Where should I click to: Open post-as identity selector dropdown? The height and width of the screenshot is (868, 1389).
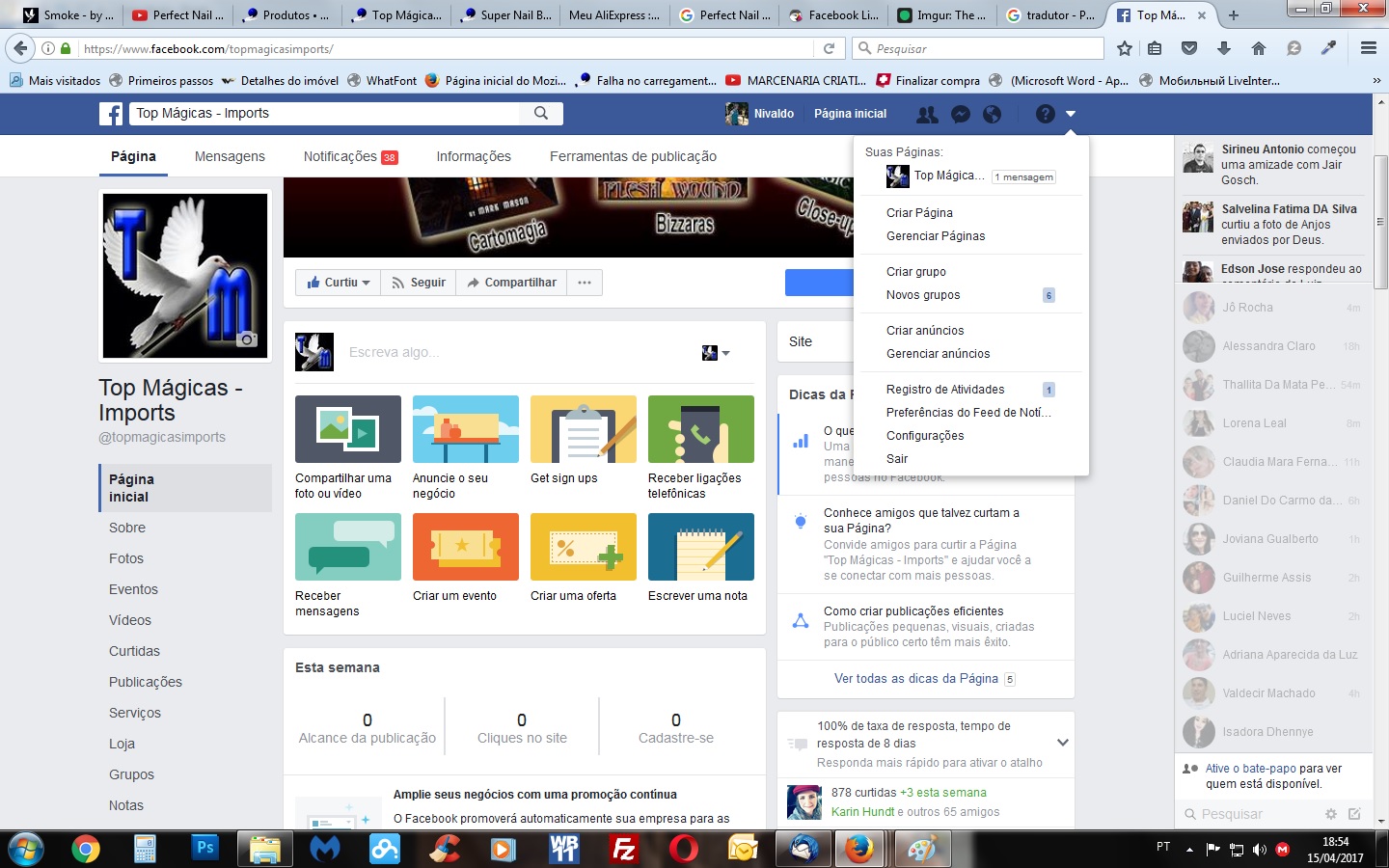pos(716,353)
